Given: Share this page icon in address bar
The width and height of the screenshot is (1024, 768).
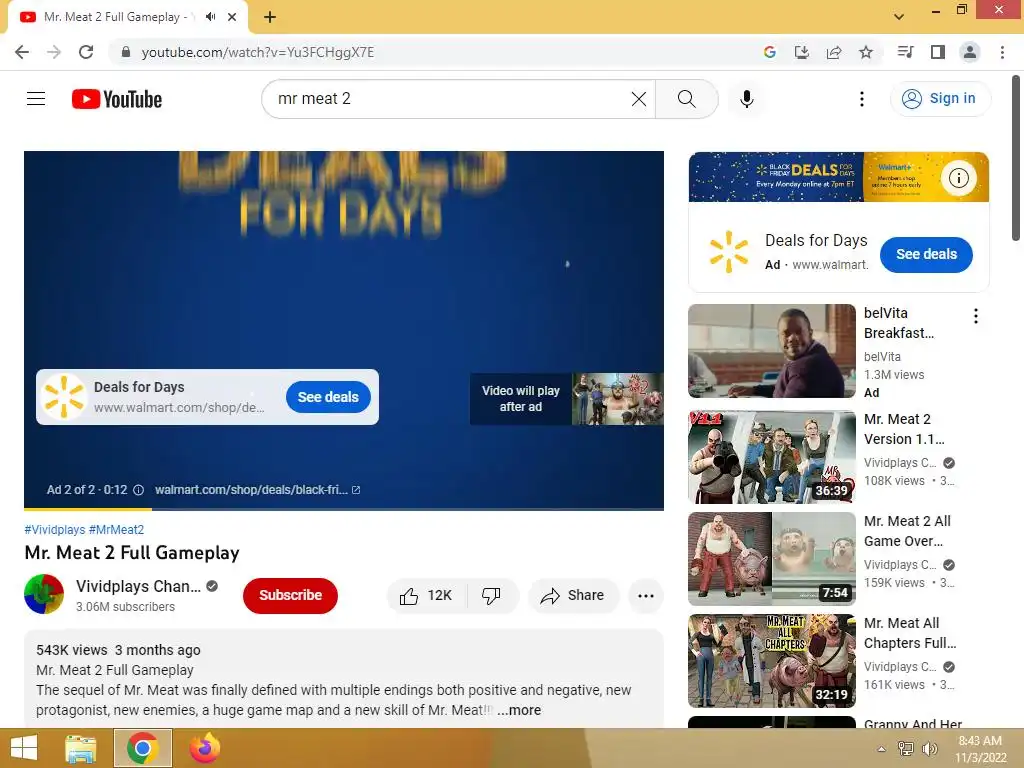Looking at the screenshot, I should [x=834, y=52].
